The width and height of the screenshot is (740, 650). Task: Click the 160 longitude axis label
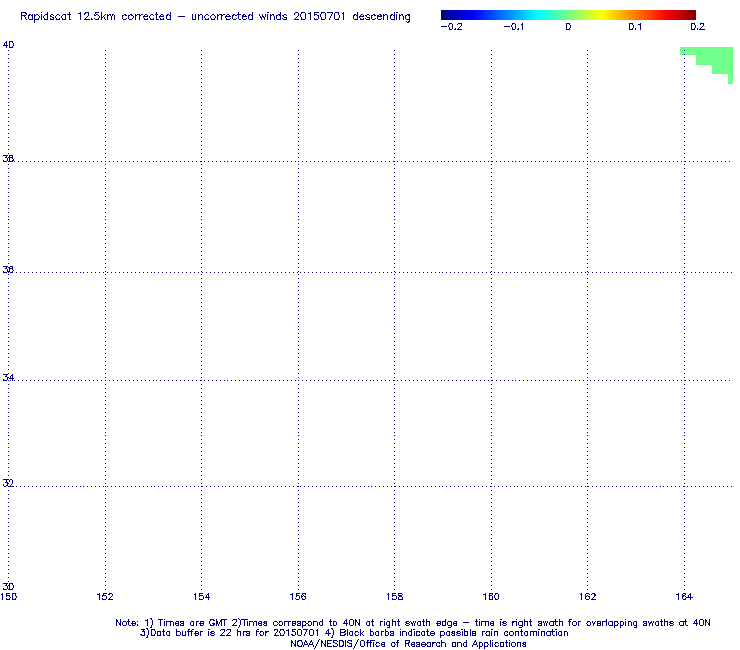click(491, 597)
